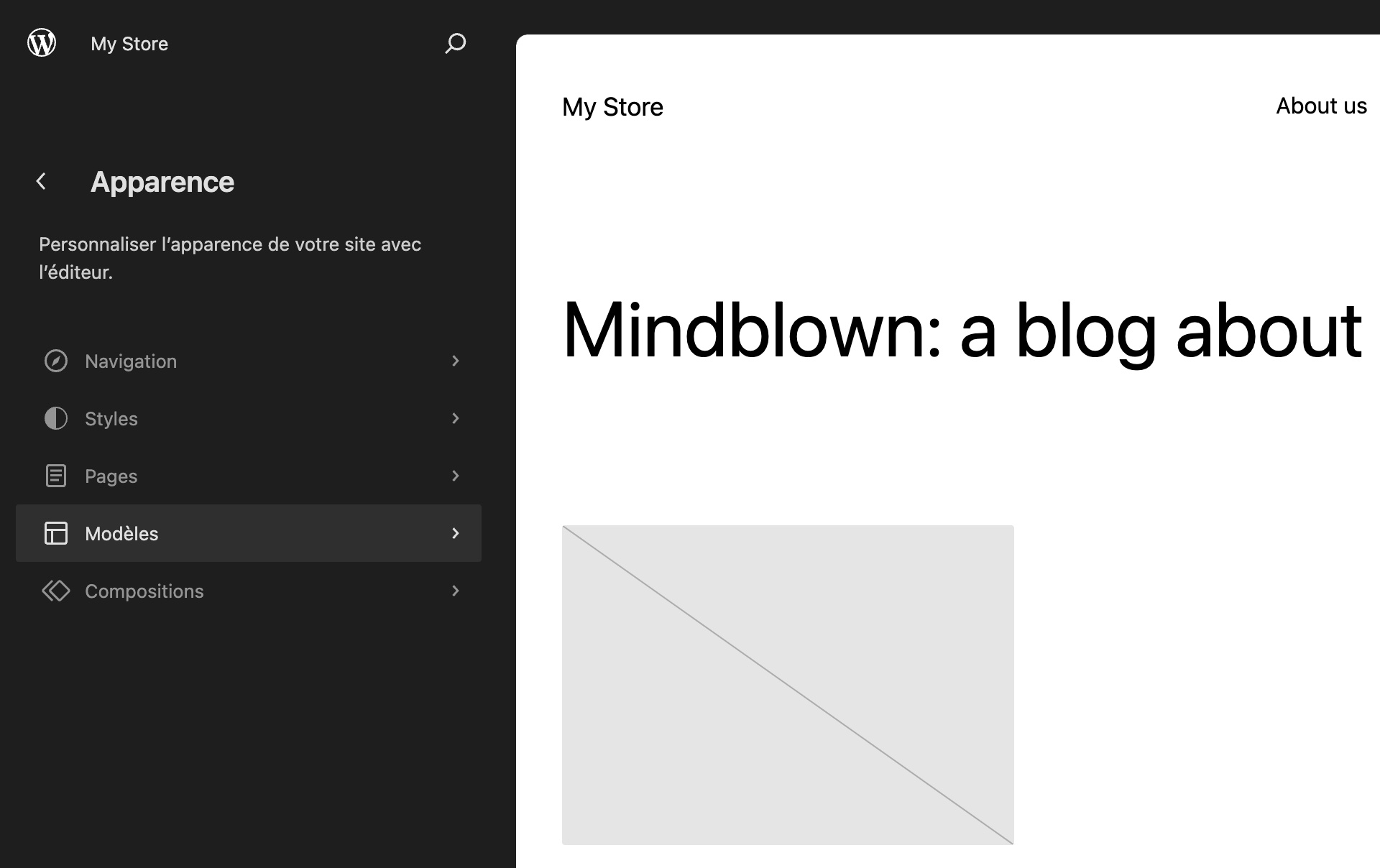
Task: Select the placeholder image in preview
Action: pos(788,685)
